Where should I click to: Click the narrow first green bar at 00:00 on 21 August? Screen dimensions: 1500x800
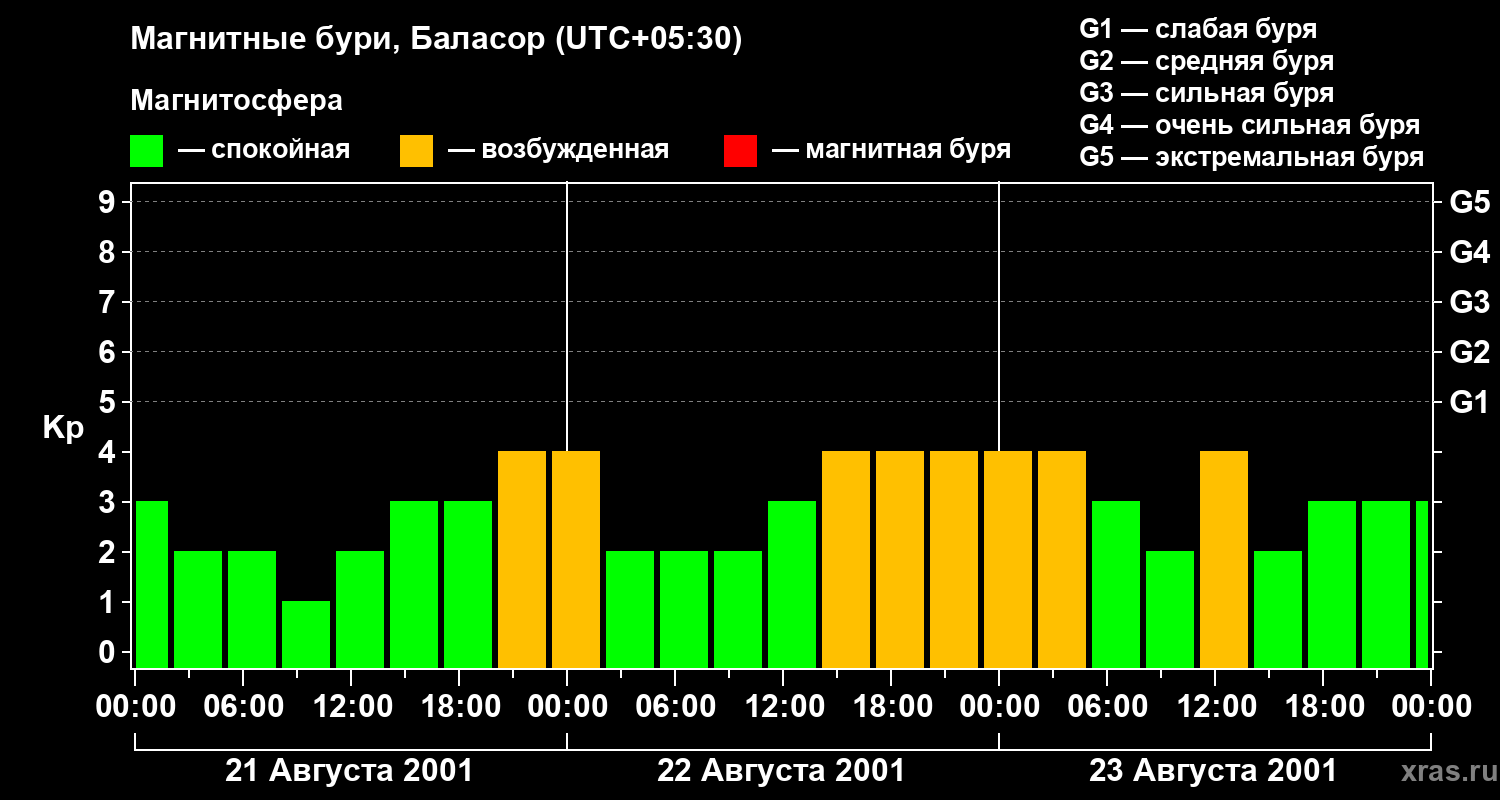pos(152,584)
